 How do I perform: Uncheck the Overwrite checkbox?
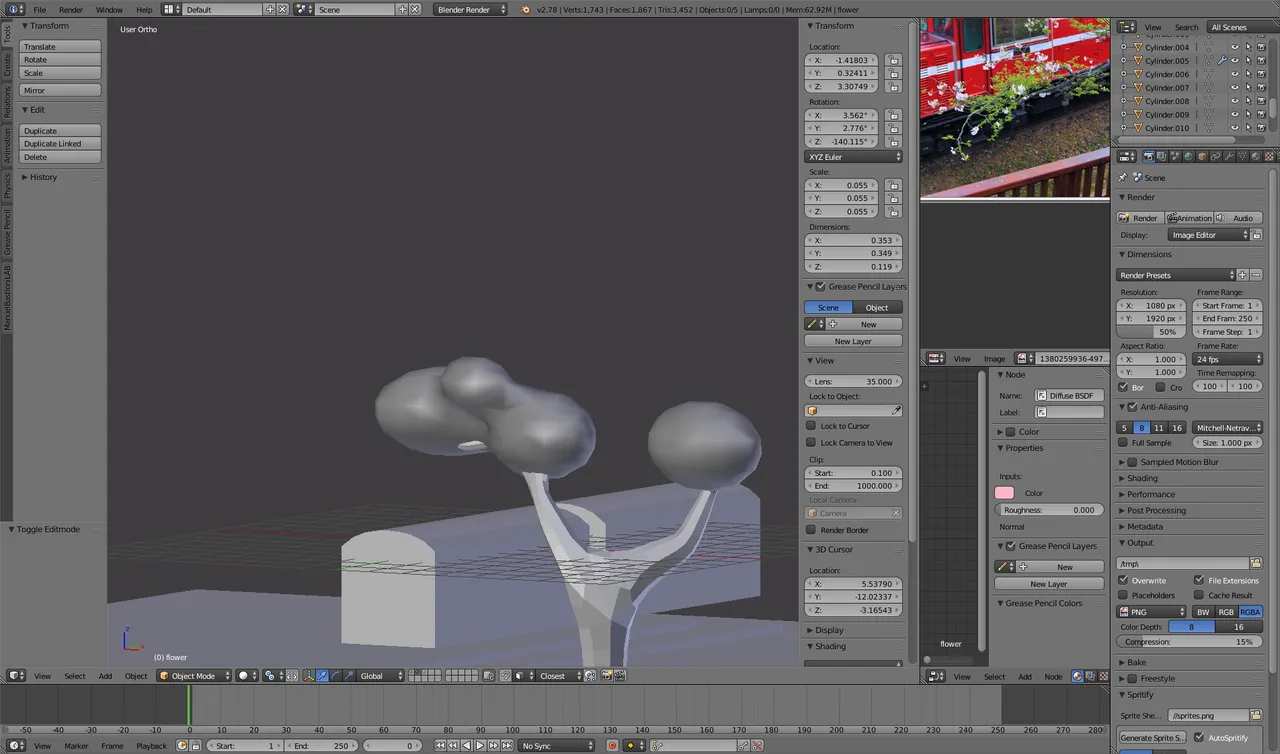coord(1123,580)
